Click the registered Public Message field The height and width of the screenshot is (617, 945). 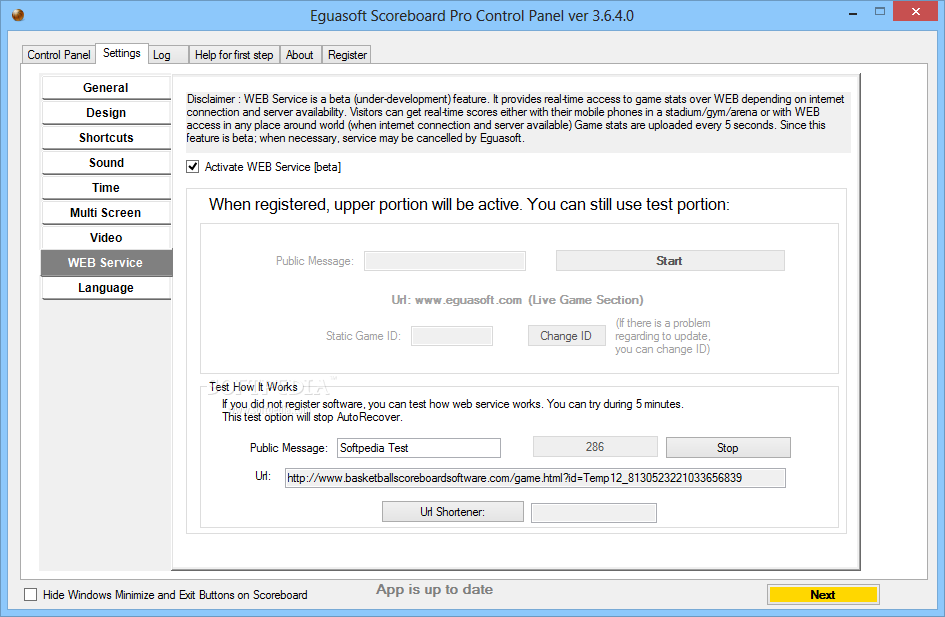(445, 261)
